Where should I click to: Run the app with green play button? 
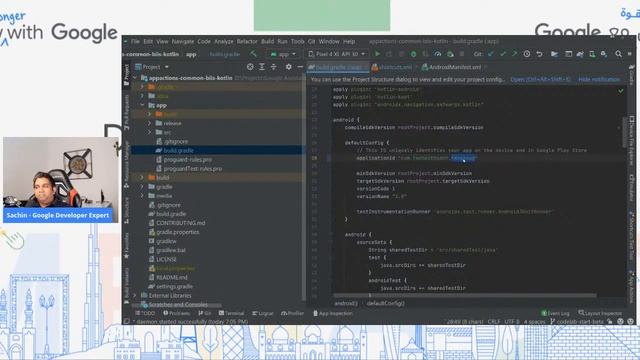(x=377, y=54)
